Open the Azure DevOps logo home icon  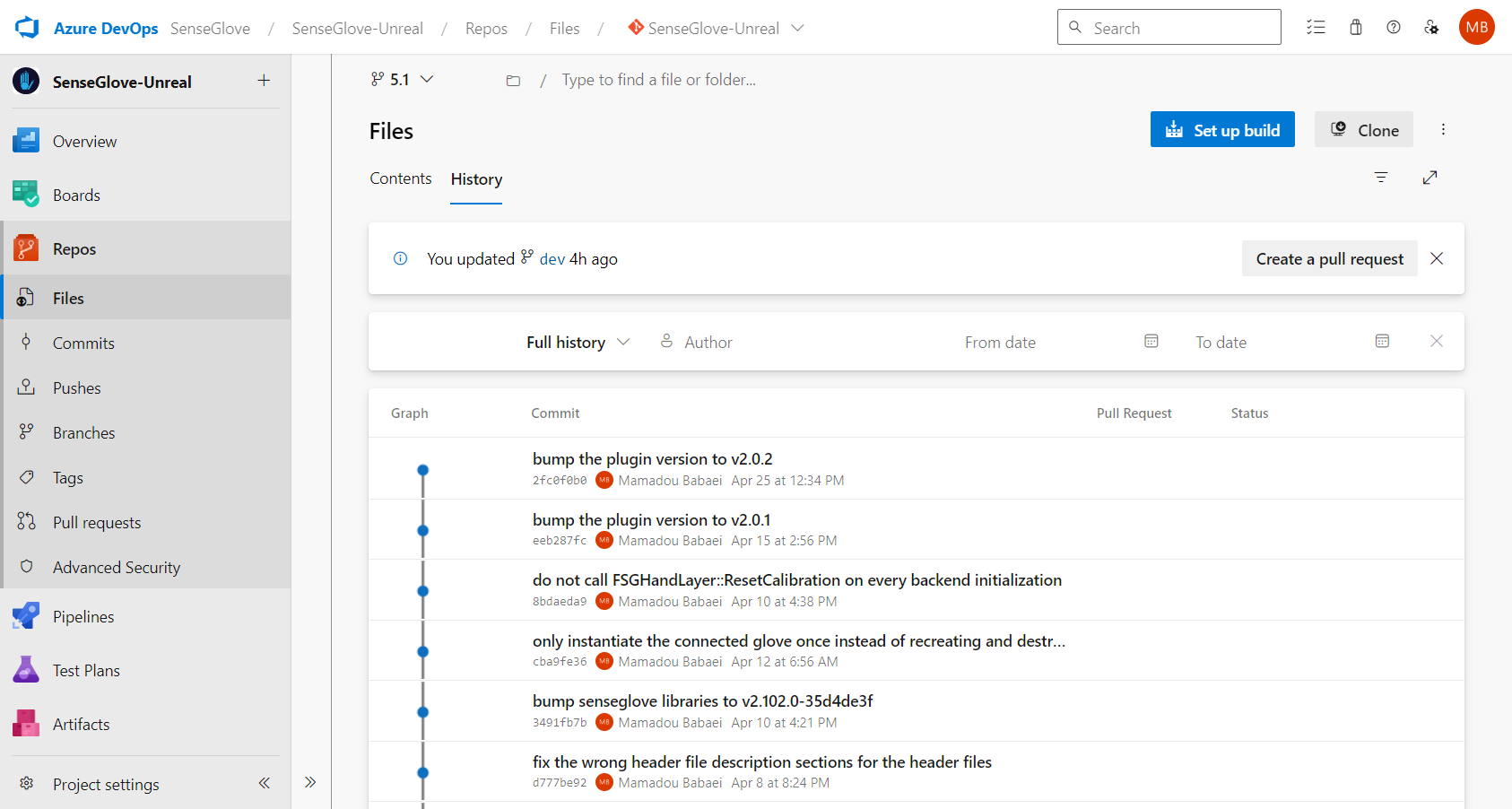click(x=26, y=27)
